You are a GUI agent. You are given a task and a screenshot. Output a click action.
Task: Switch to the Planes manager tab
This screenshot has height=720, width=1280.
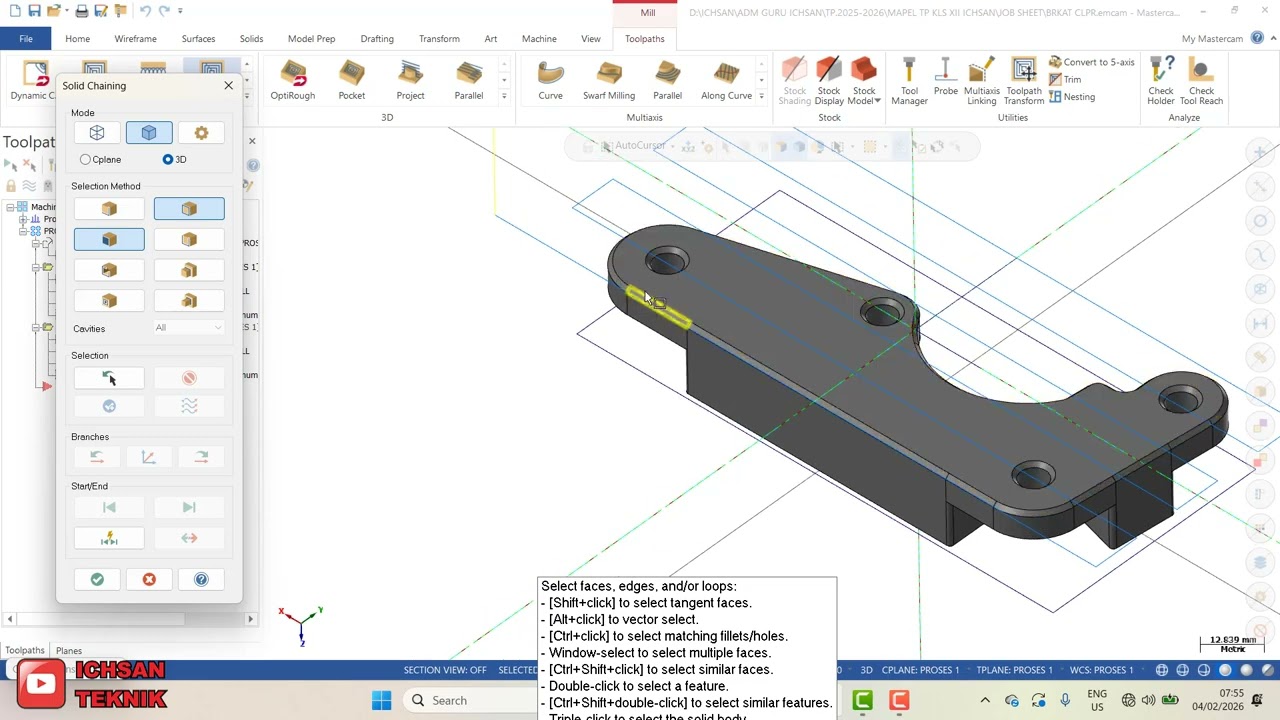click(x=69, y=650)
